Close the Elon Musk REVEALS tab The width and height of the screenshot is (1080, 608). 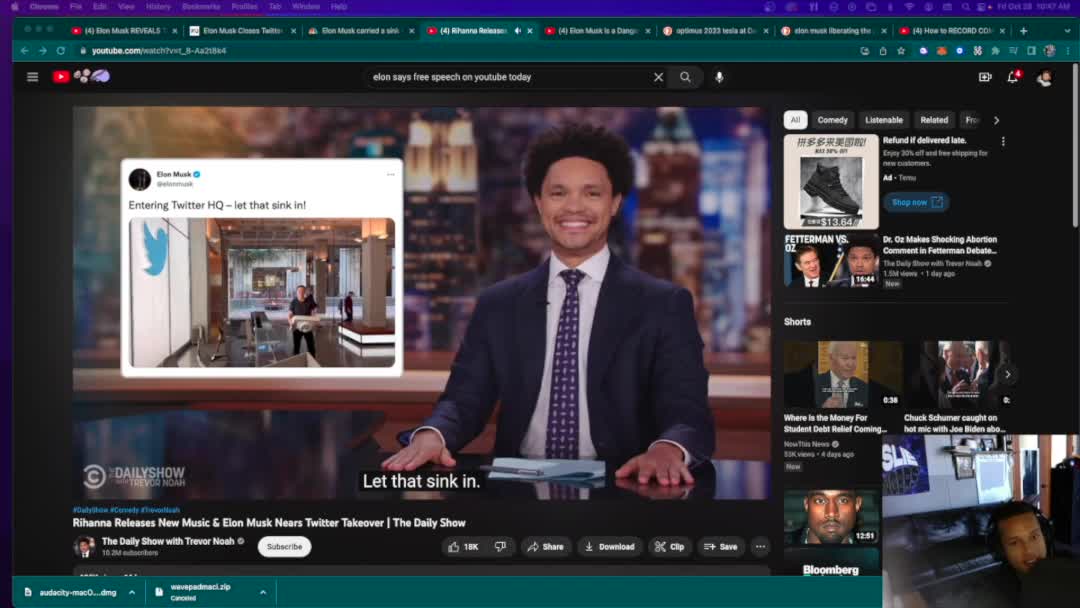click(x=174, y=31)
